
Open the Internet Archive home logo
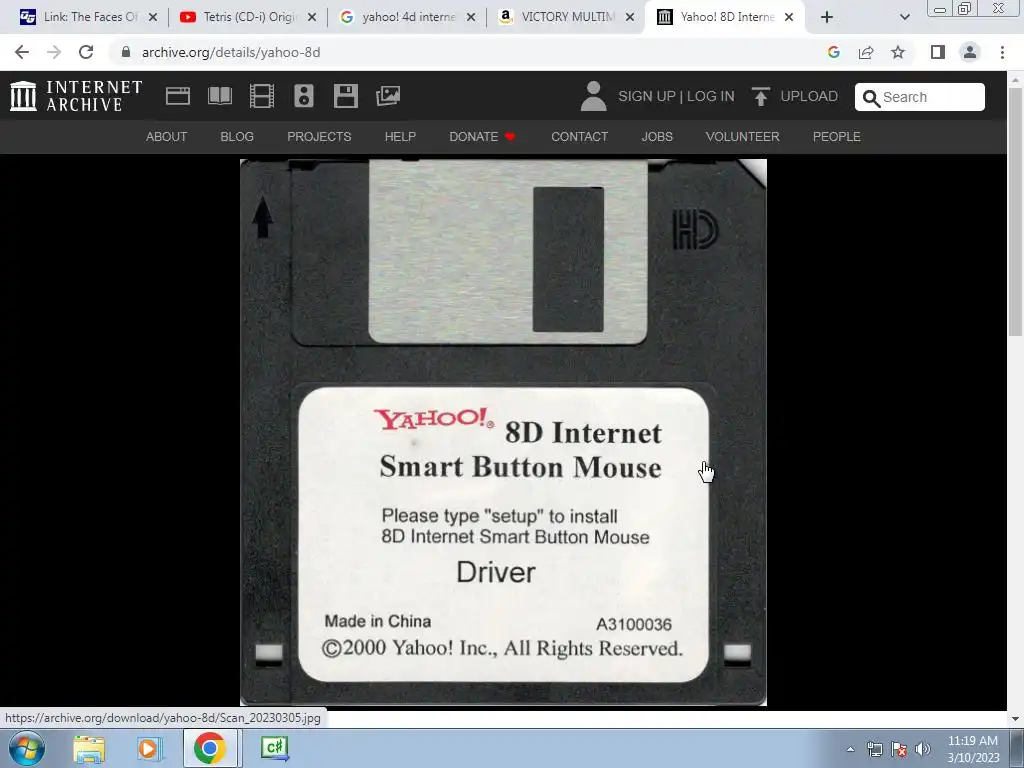[x=76, y=96]
